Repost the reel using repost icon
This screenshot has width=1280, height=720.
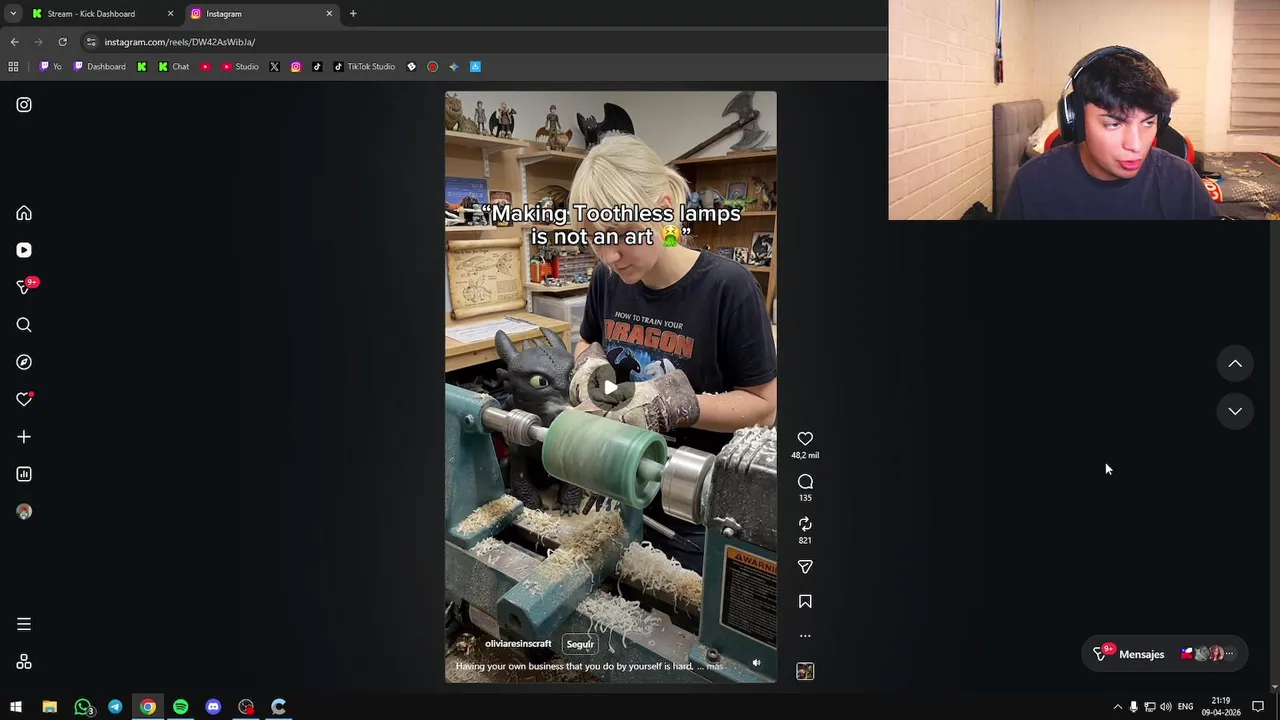coord(805,524)
